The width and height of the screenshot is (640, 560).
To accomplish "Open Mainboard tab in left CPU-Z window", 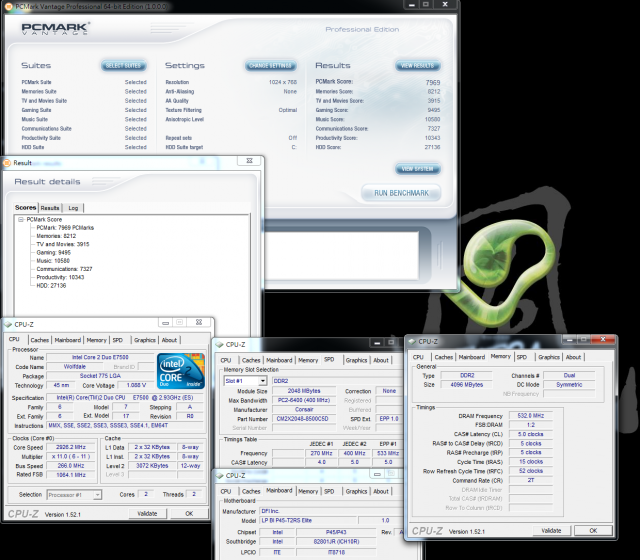I will [68, 340].
